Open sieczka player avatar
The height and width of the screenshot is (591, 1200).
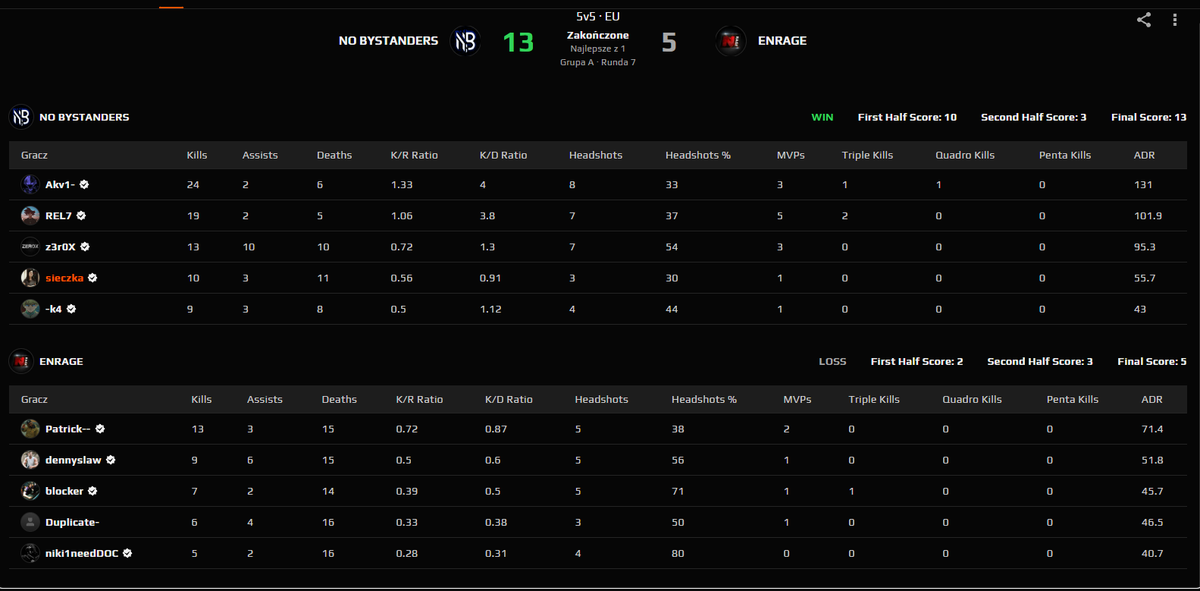click(x=30, y=277)
